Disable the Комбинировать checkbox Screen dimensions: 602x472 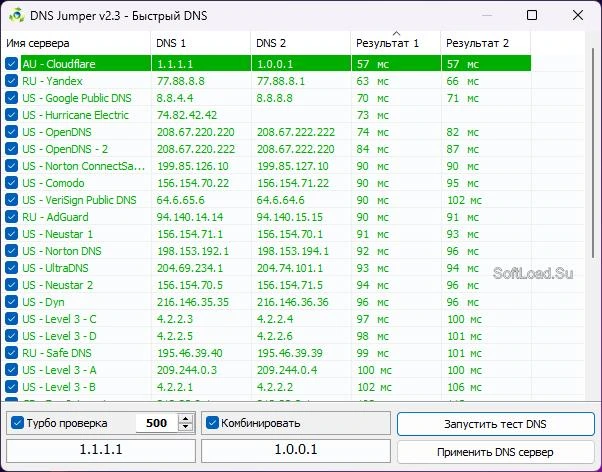[212, 423]
